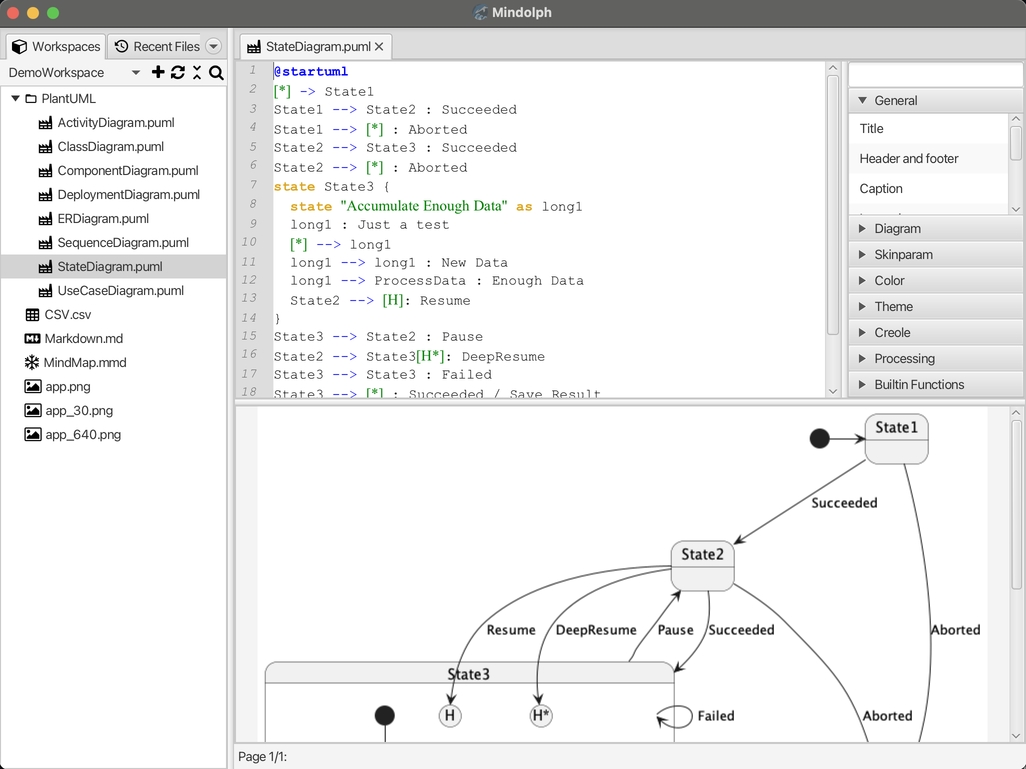The width and height of the screenshot is (1026, 769).
Task: Click the add-workspace plus icon
Action: (158, 72)
